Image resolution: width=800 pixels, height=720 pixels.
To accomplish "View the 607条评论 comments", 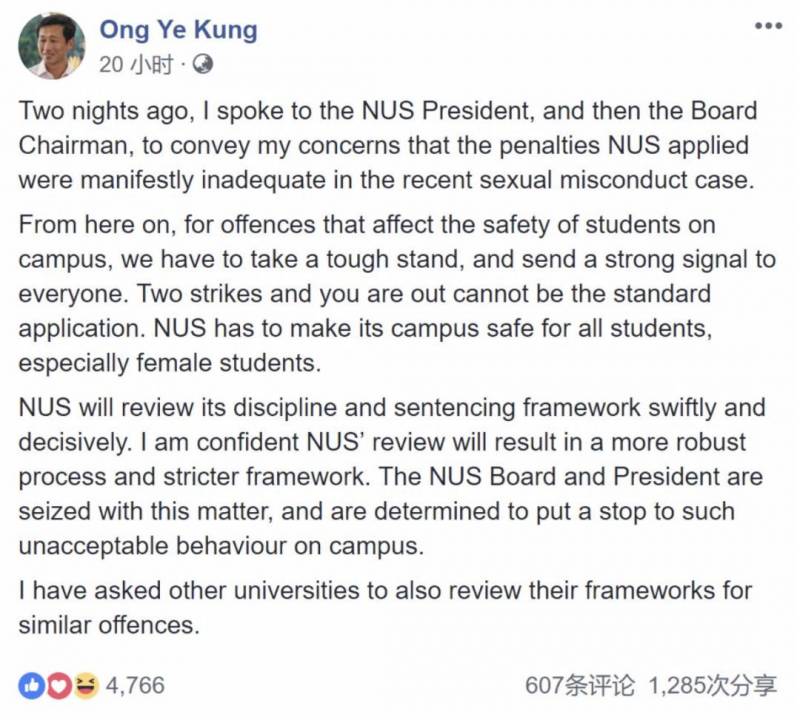I will tap(579, 686).
